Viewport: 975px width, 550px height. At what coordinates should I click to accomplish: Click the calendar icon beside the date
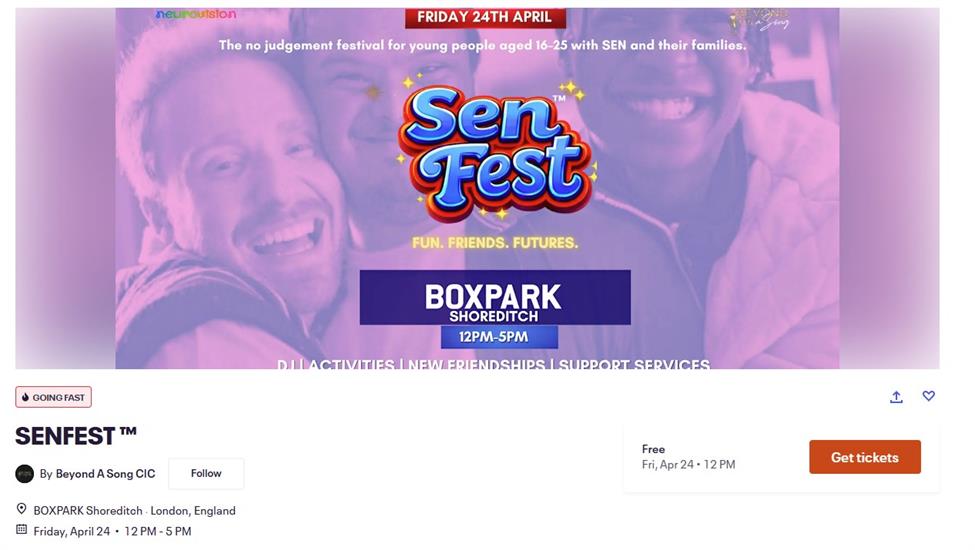(22, 531)
